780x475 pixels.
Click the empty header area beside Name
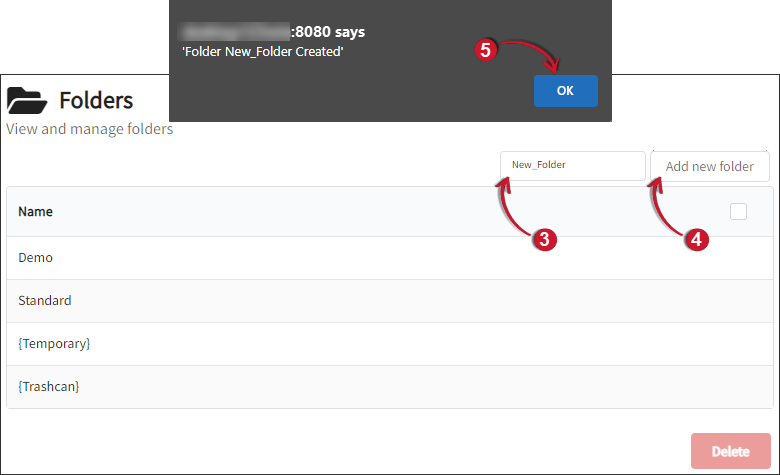pos(380,212)
